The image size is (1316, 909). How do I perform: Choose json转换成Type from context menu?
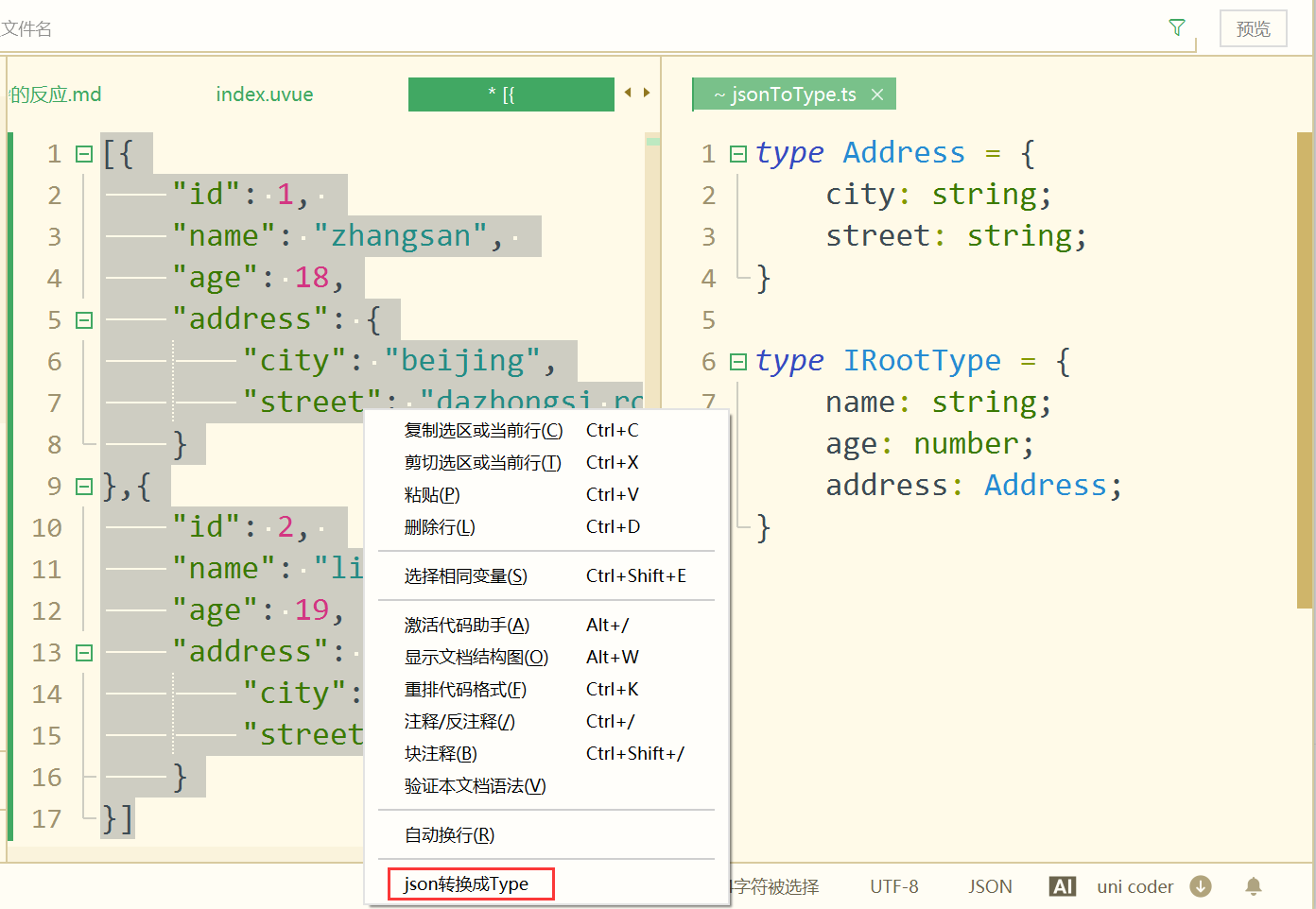[467, 884]
